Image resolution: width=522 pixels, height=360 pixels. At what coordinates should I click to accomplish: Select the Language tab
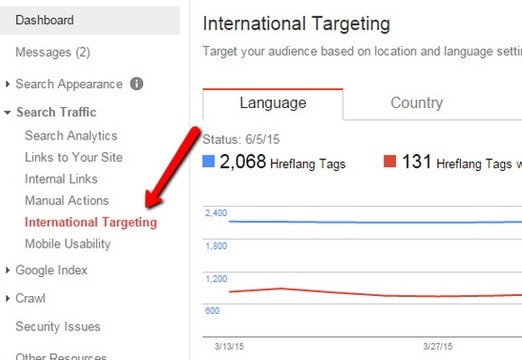(x=273, y=103)
